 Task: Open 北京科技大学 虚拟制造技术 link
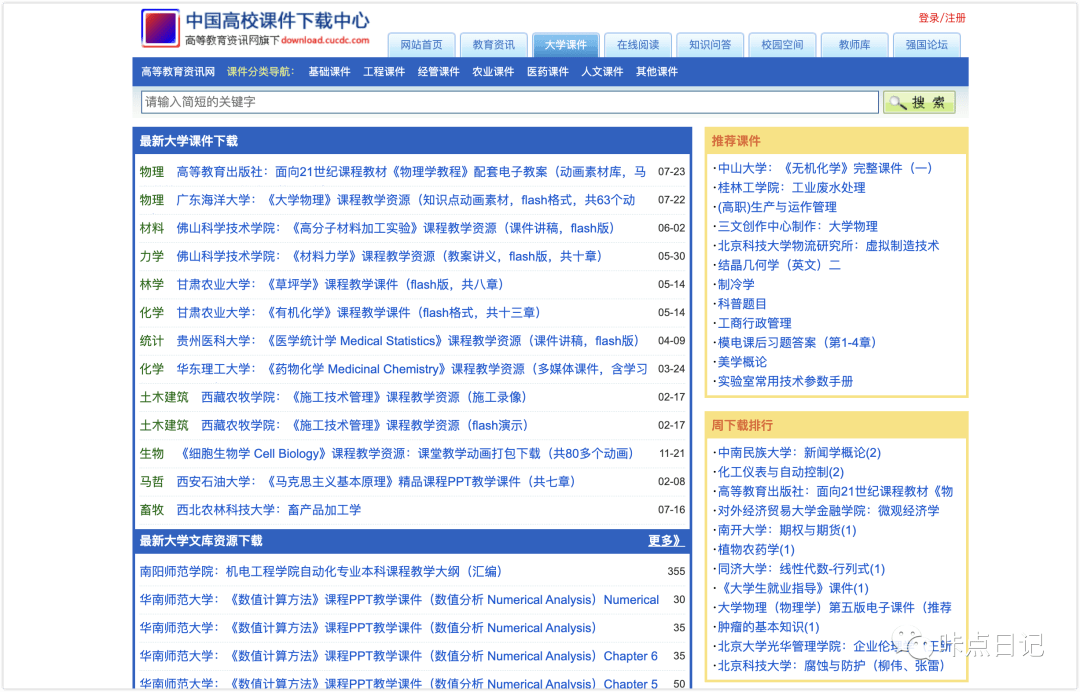coord(828,246)
